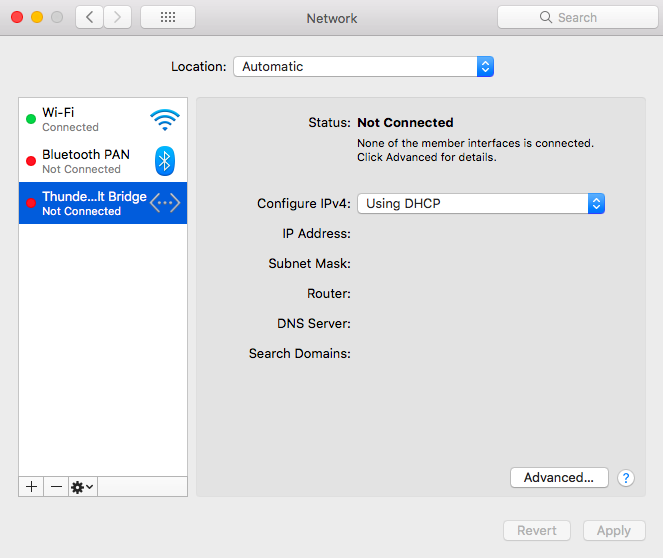The height and width of the screenshot is (558, 663).
Task: Click the 'Search Domains:' label
Action: pyautogui.click(x=300, y=354)
